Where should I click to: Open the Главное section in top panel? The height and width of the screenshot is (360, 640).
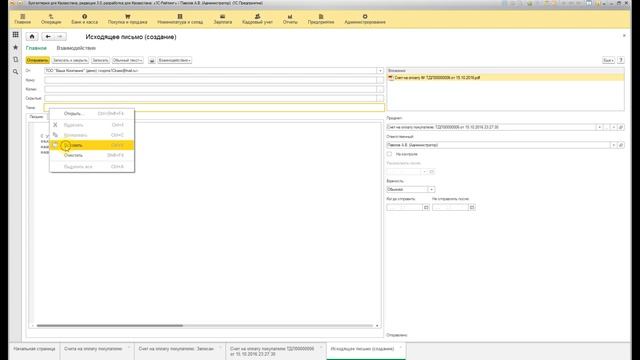pos(22,19)
